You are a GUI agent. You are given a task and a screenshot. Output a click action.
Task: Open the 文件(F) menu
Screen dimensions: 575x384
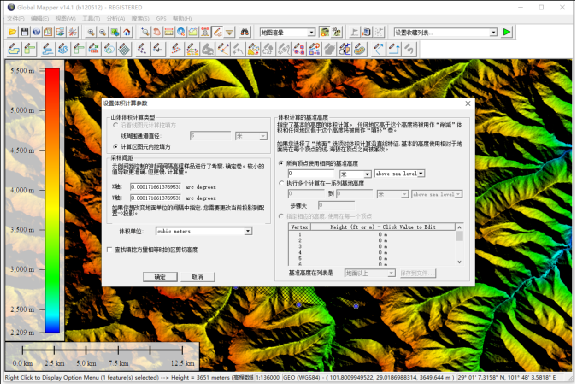pyautogui.click(x=16, y=18)
